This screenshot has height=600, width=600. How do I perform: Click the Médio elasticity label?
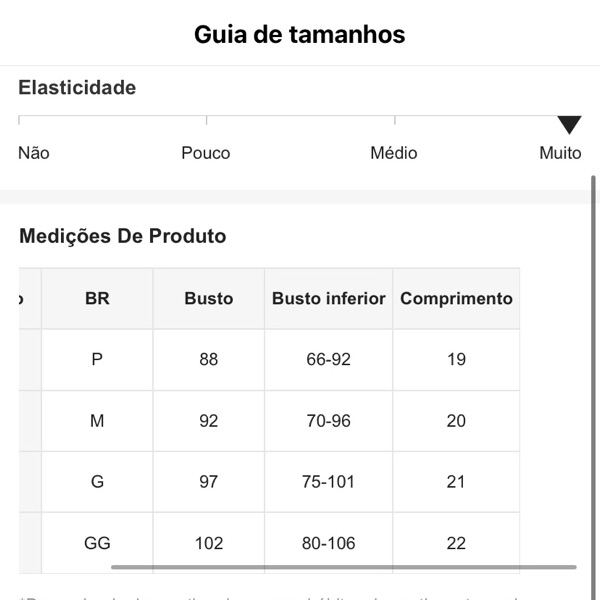393,153
